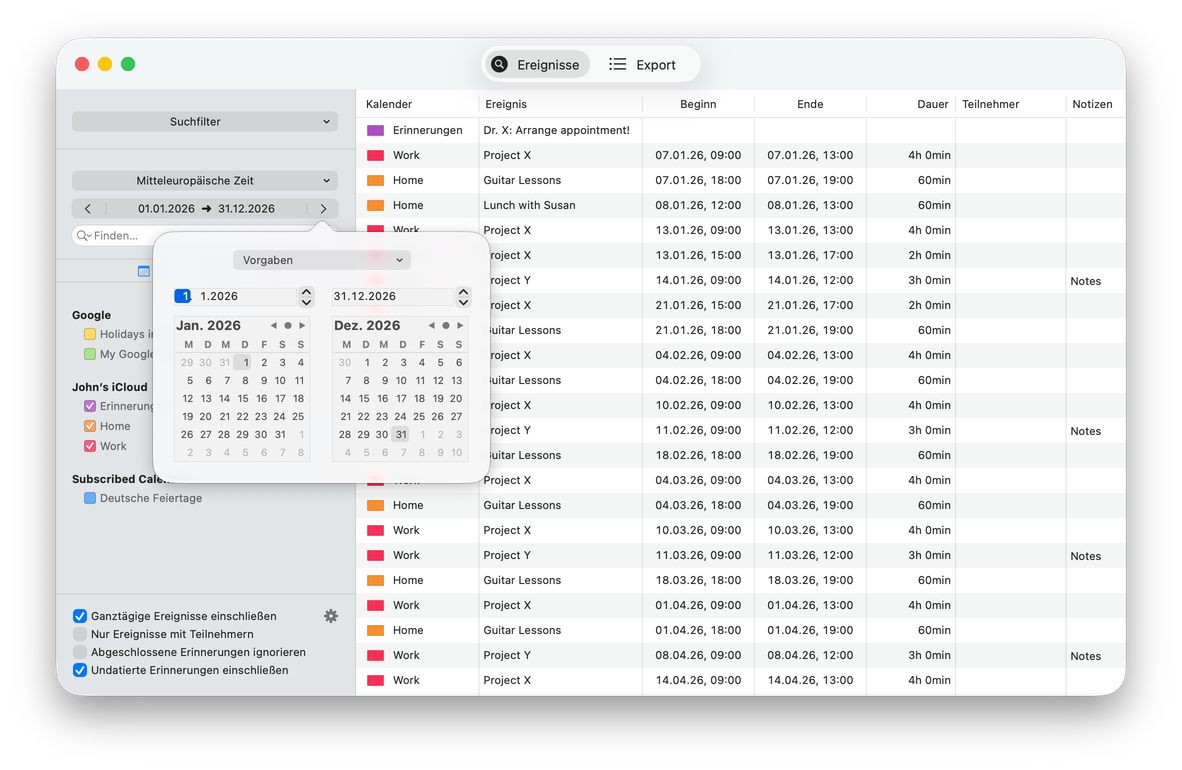1182x770 pixels.
Task: Toggle the My Google calendar checkbox
Action: [x=90, y=354]
